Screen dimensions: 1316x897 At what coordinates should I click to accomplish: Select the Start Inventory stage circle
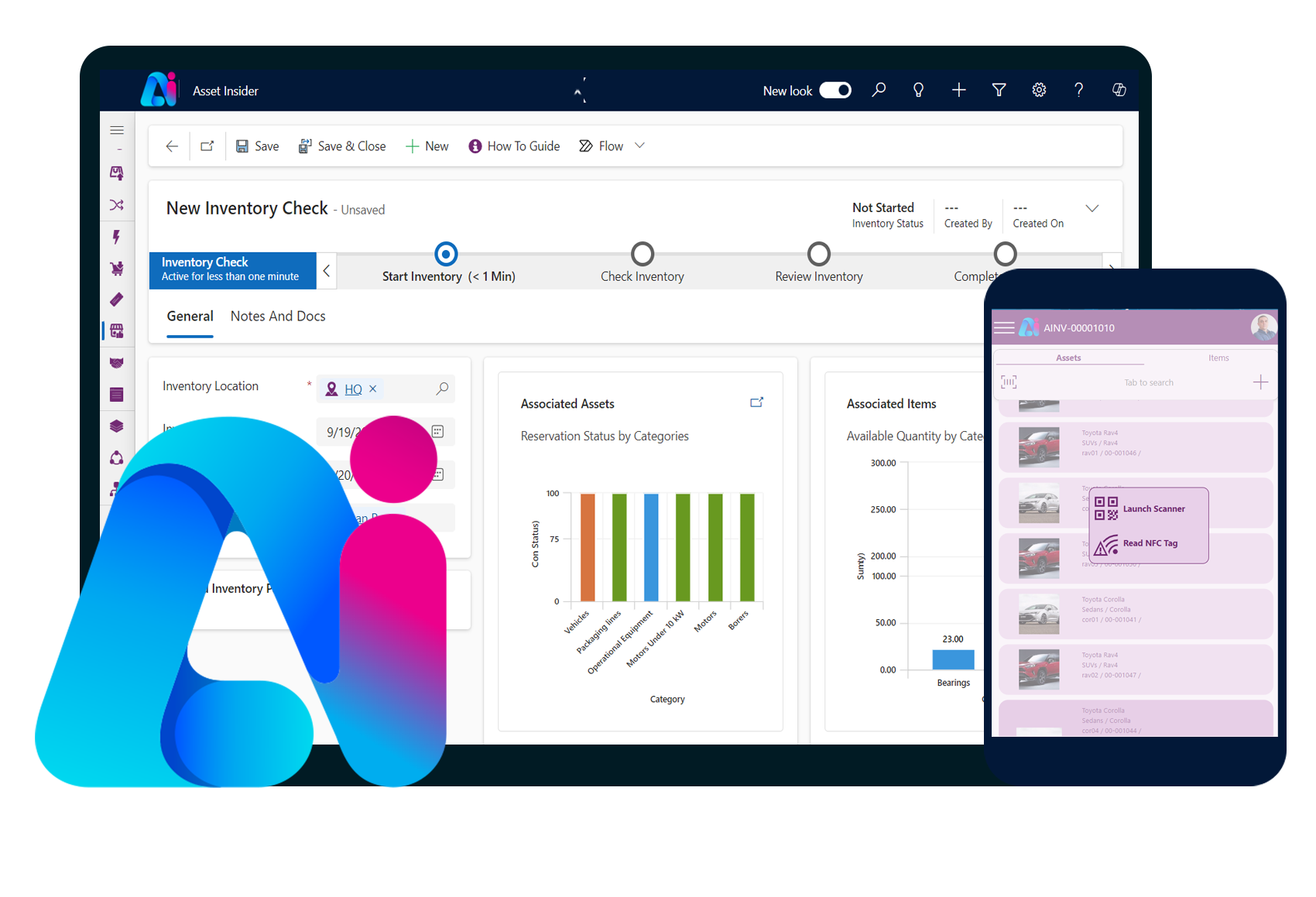coord(446,254)
